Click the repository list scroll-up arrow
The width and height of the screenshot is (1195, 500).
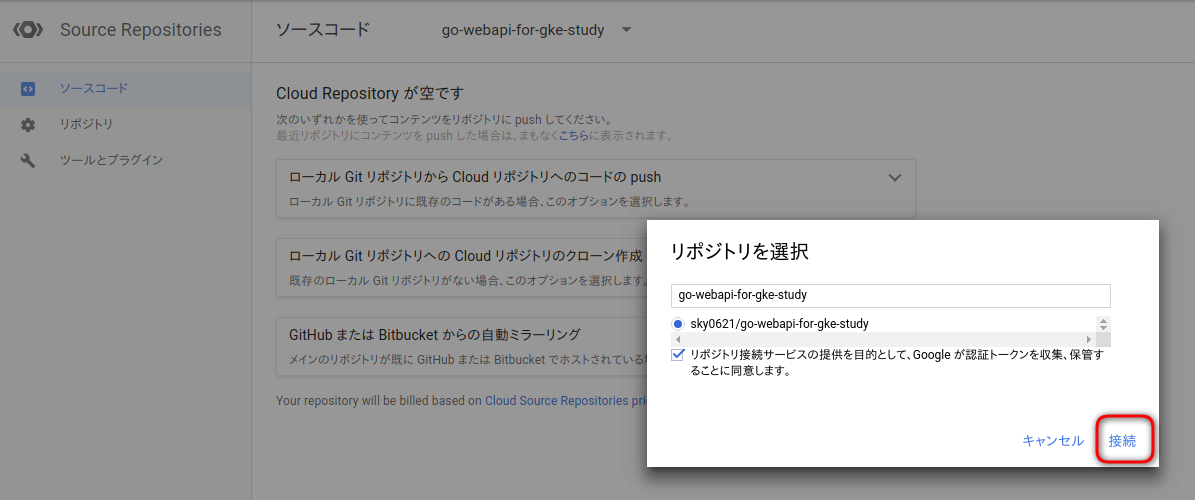point(1104,321)
